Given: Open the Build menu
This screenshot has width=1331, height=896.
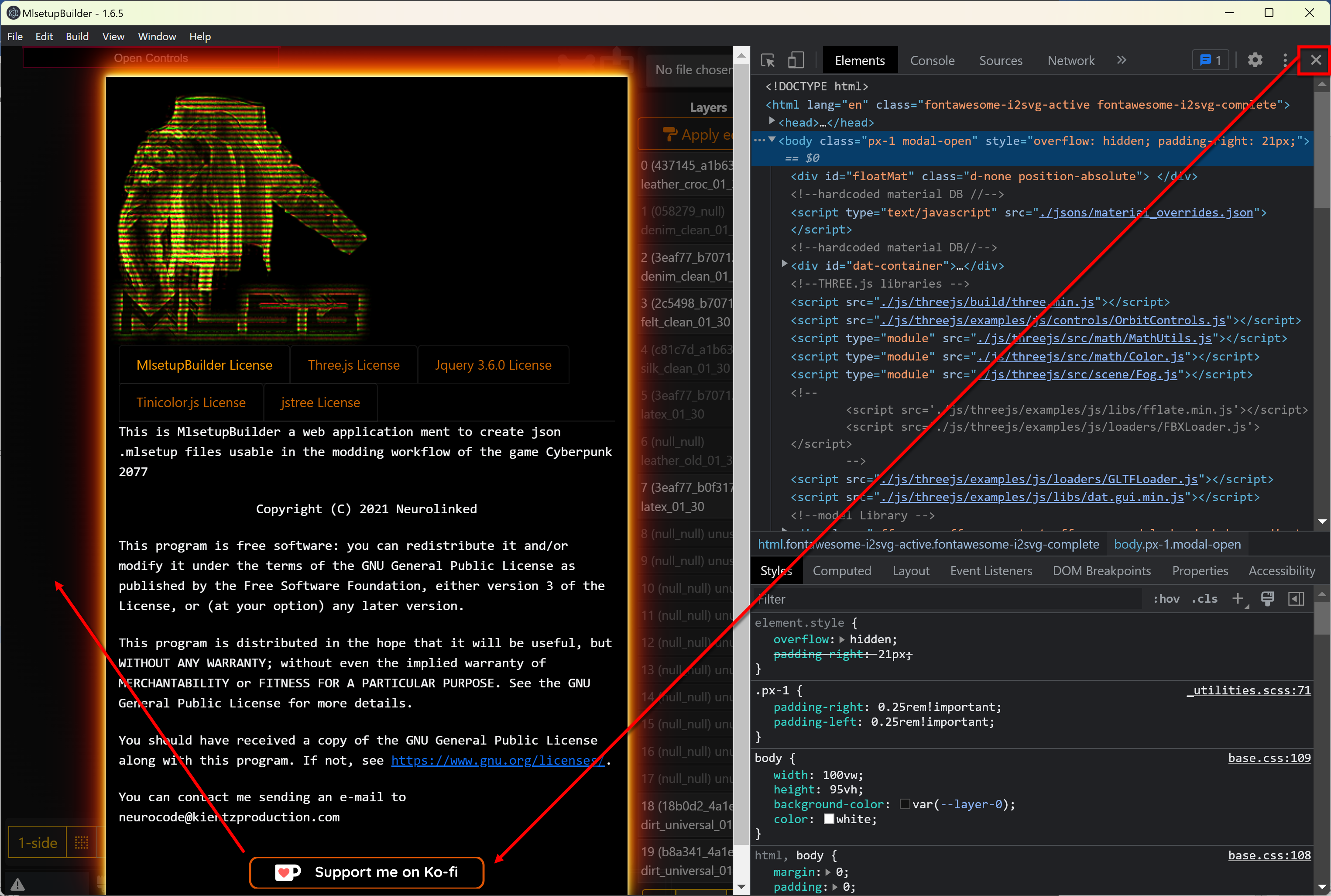Looking at the screenshot, I should tap(77, 36).
